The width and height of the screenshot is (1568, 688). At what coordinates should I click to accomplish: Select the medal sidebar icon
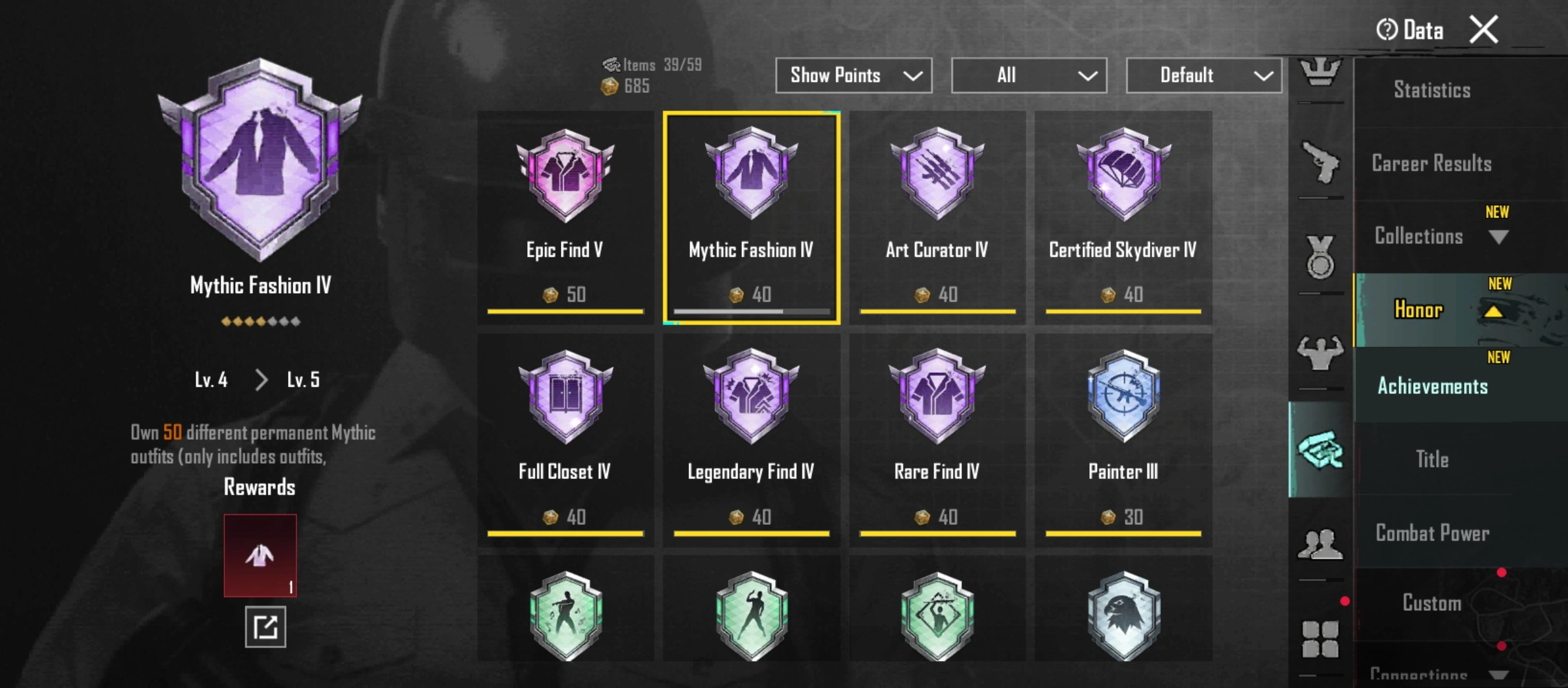pos(1321,257)
